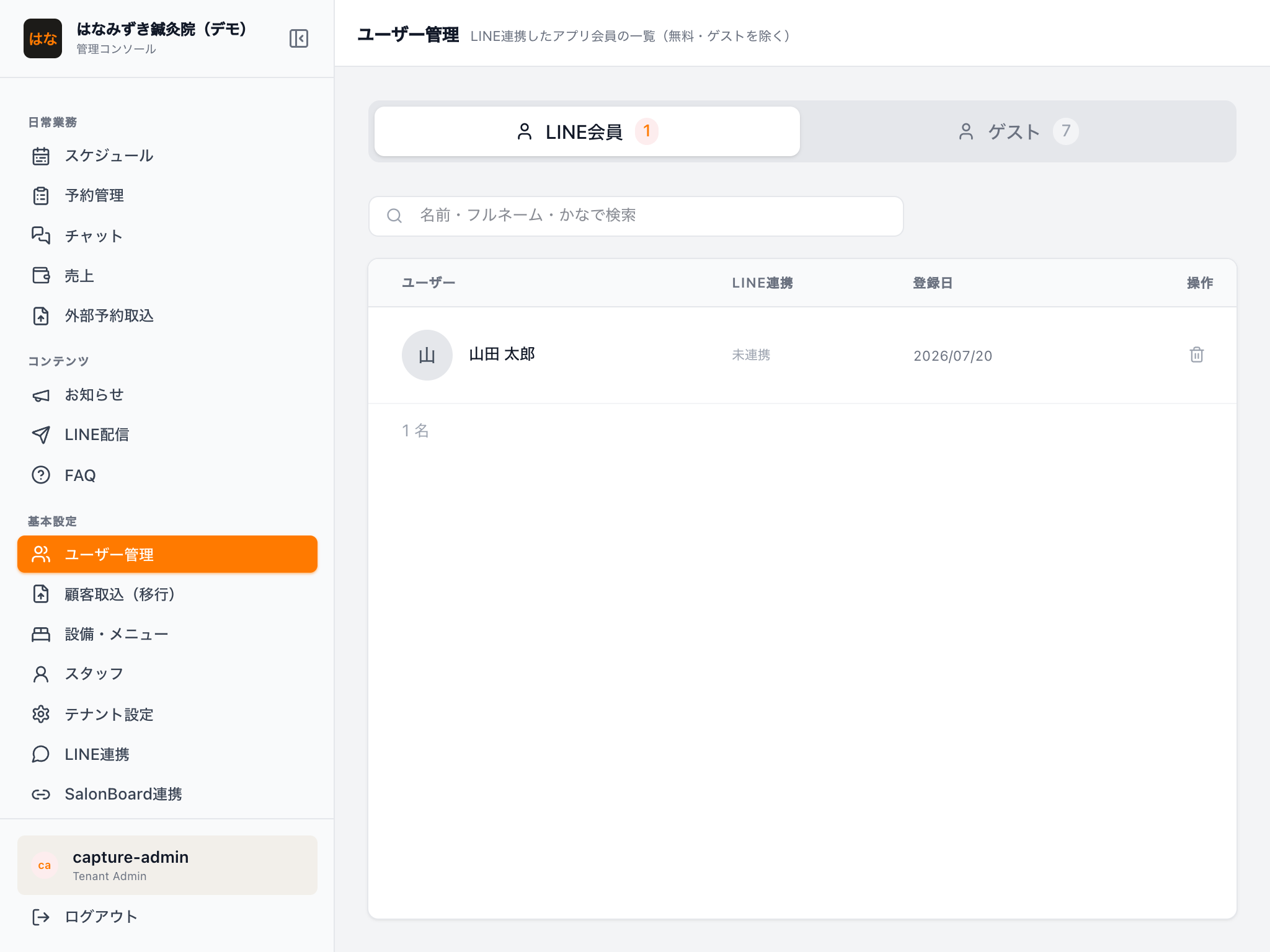Click the capture-admin avatar badge
This screenshot has width=1270, height=952.
click(45, 865)
